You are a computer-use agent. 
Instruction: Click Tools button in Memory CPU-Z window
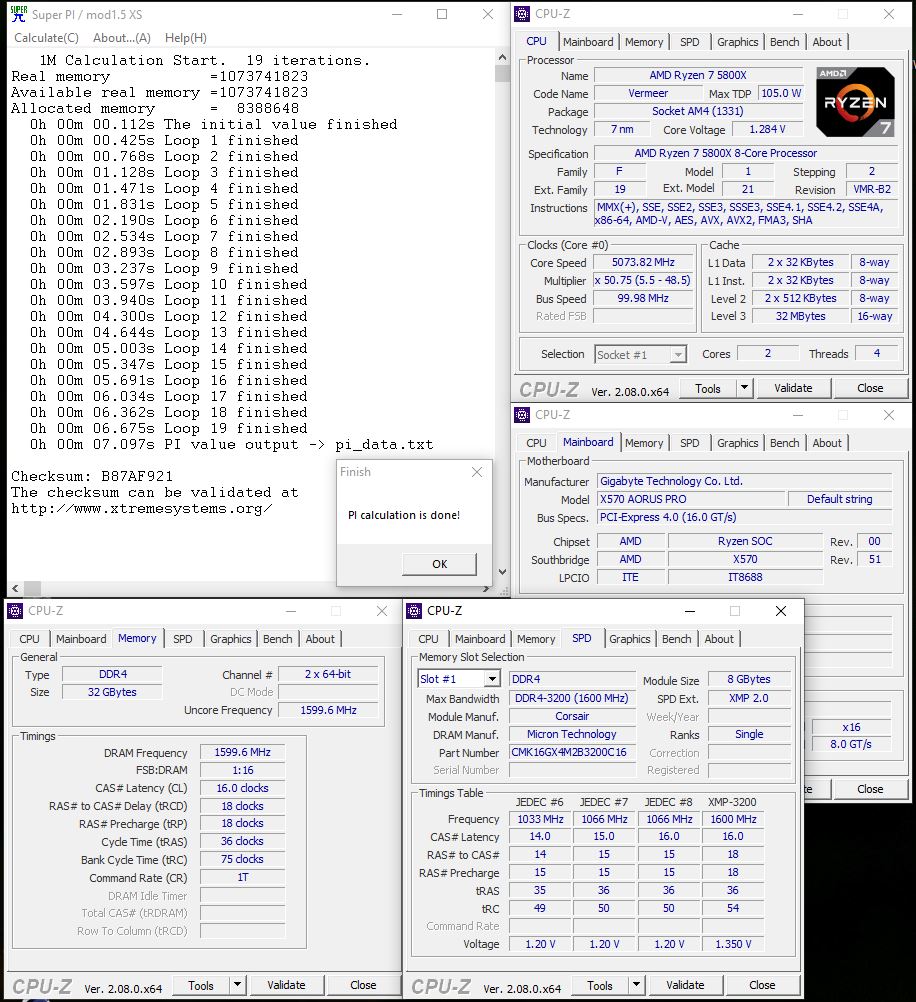pyautogui.click(x=201, y=985)
